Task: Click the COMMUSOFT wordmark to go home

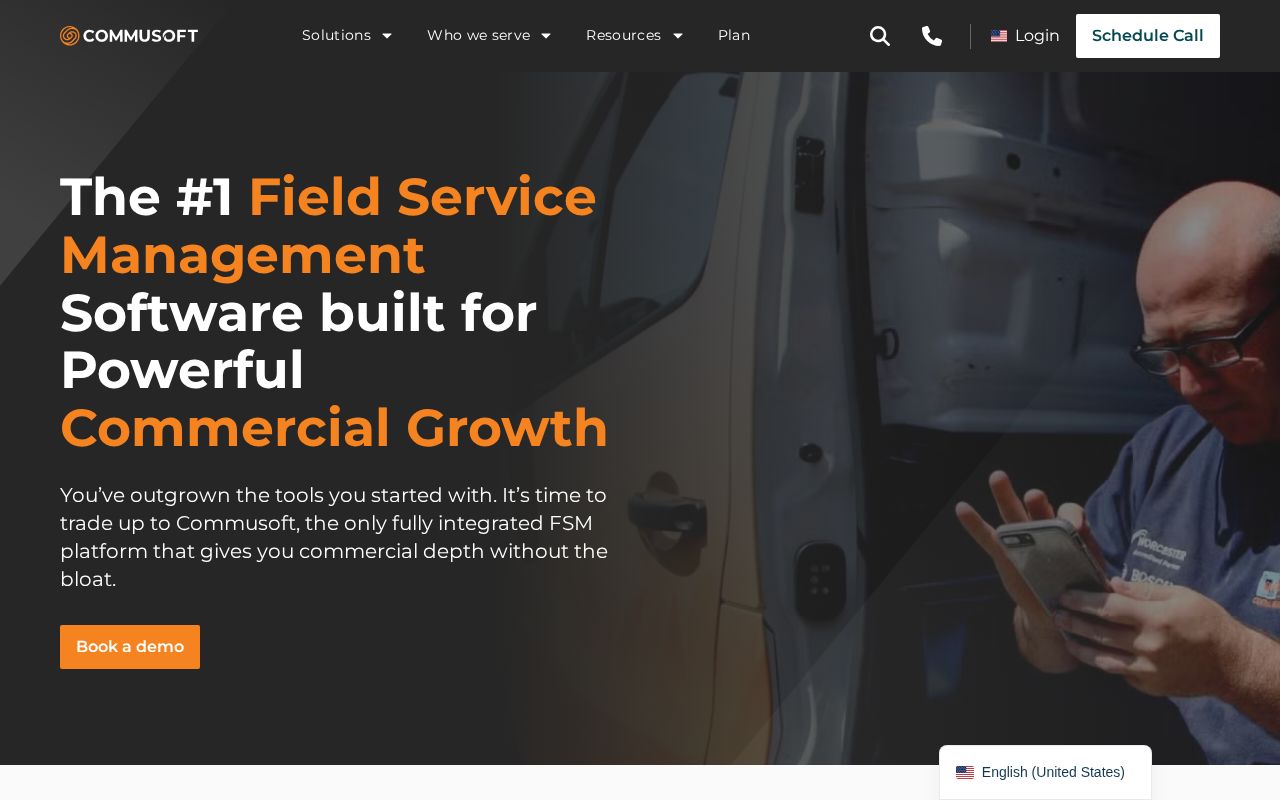Action: [x=141, y=36]
